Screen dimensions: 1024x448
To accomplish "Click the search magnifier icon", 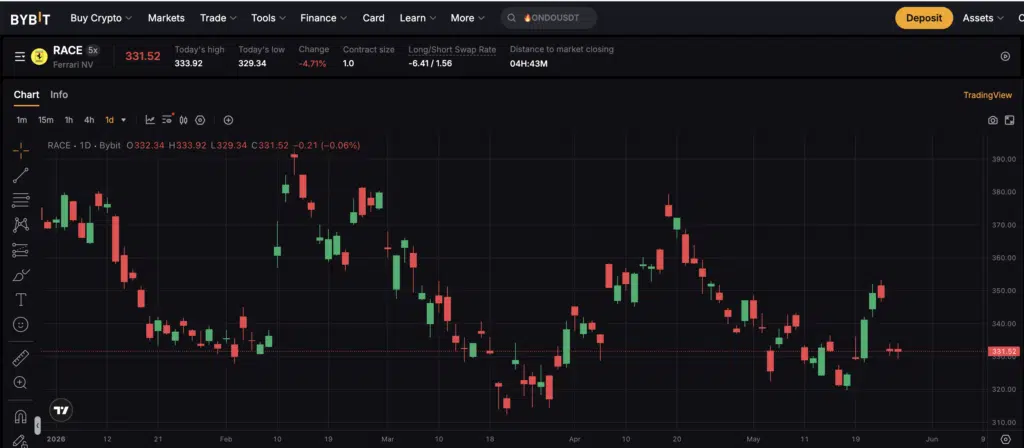I will tap(512, 18).
